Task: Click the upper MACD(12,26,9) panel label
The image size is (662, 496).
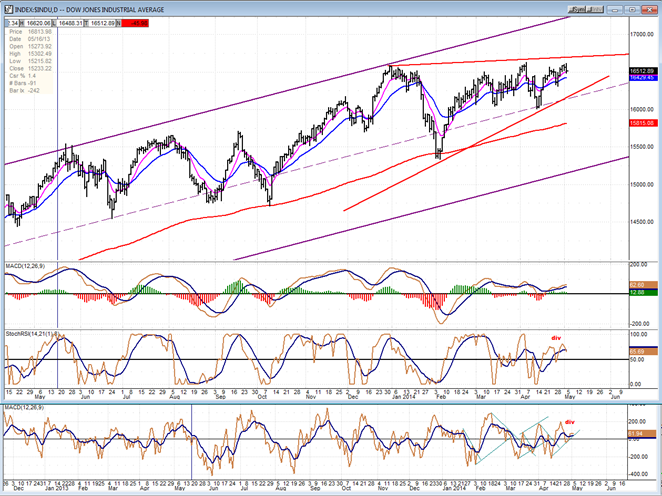Action: tap(27, 262)
